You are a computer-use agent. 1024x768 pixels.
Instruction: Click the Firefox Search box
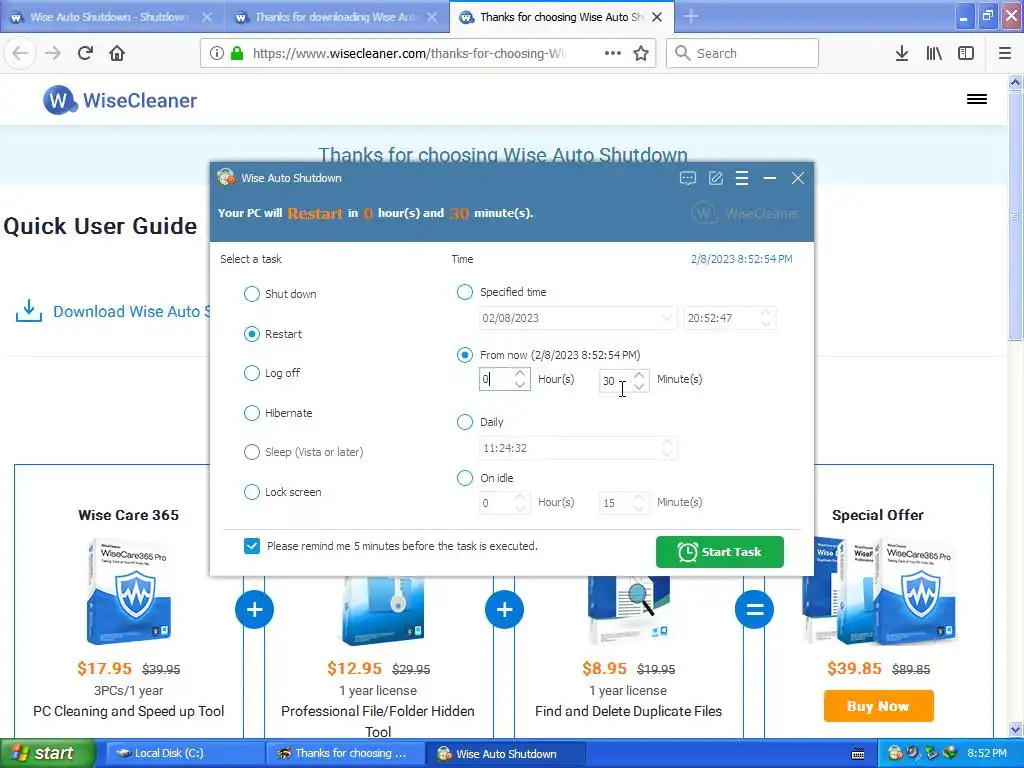(x=743, y=53)
